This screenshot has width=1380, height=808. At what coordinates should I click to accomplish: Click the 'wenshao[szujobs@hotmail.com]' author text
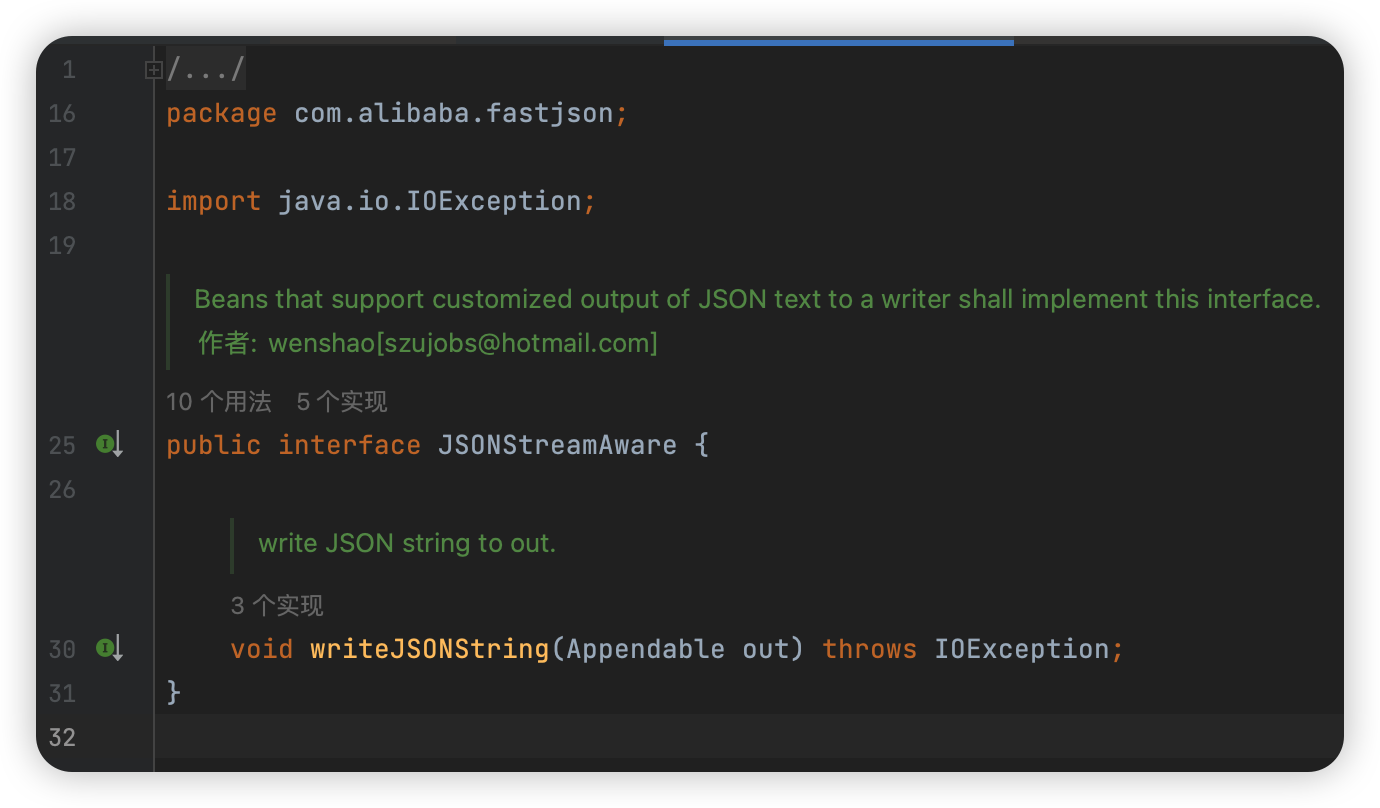click(x=463, y=344)
